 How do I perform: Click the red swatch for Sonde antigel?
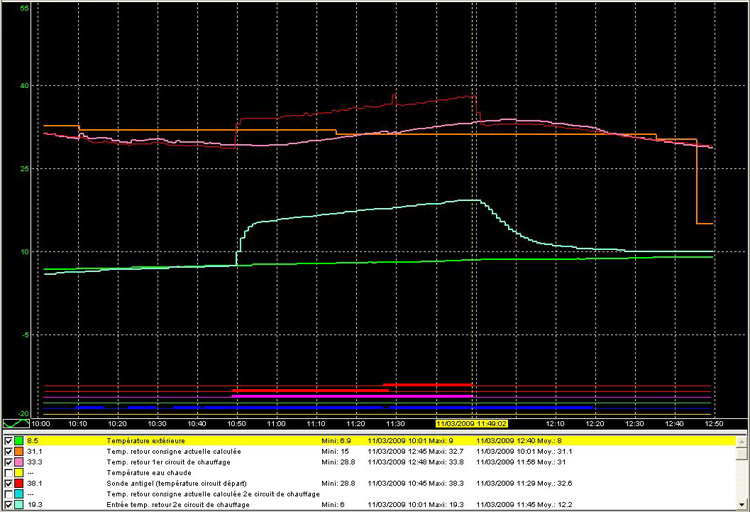[x=20, y=483]
